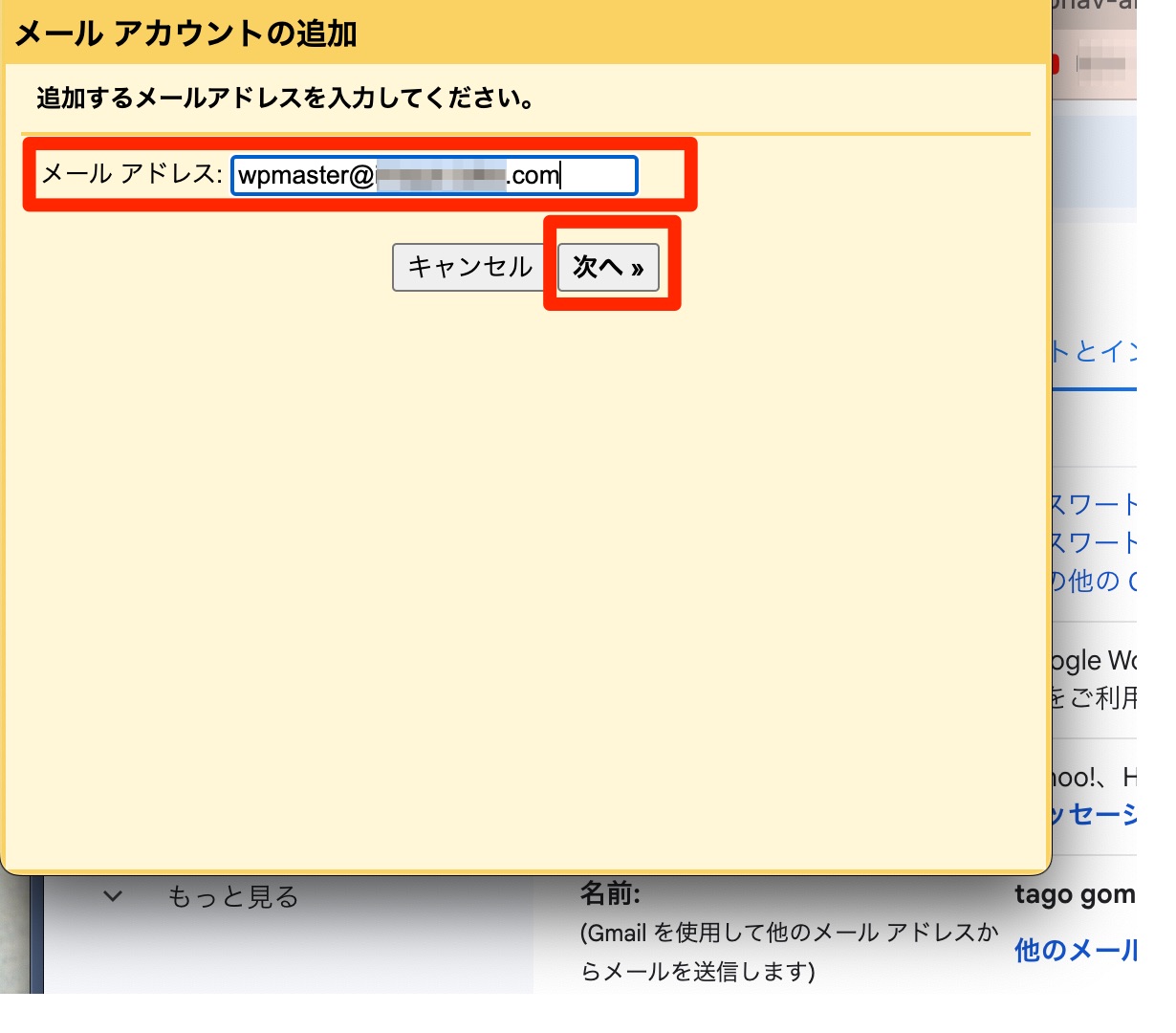Click the upper スワード link
Image resolution: width=1176 pixels, height=1033 pixels.
click(1095, 505)
